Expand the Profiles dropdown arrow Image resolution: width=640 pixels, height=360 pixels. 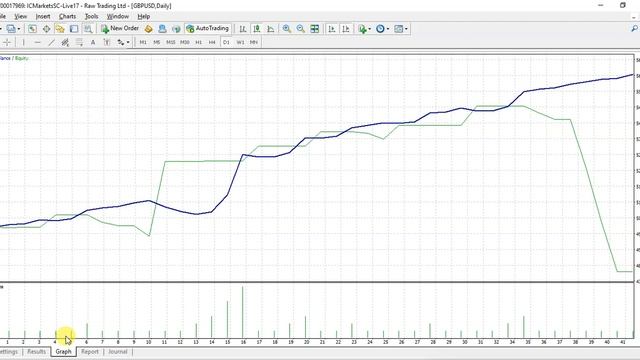19,29
